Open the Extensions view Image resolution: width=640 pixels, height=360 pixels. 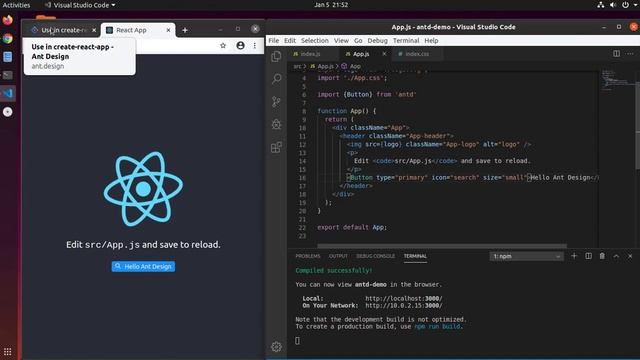(276, 147)
